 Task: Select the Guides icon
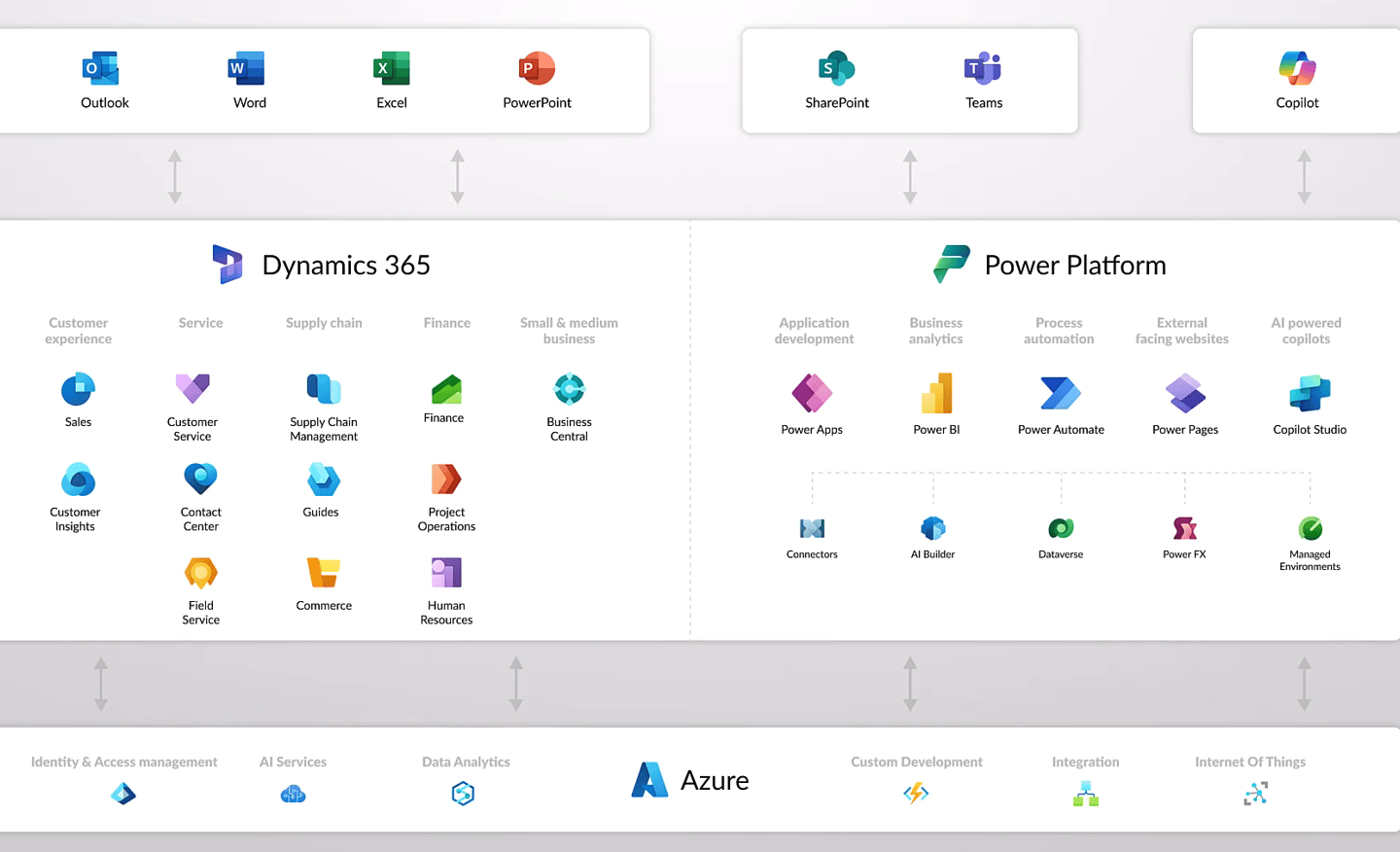click(x=324, y=480)
